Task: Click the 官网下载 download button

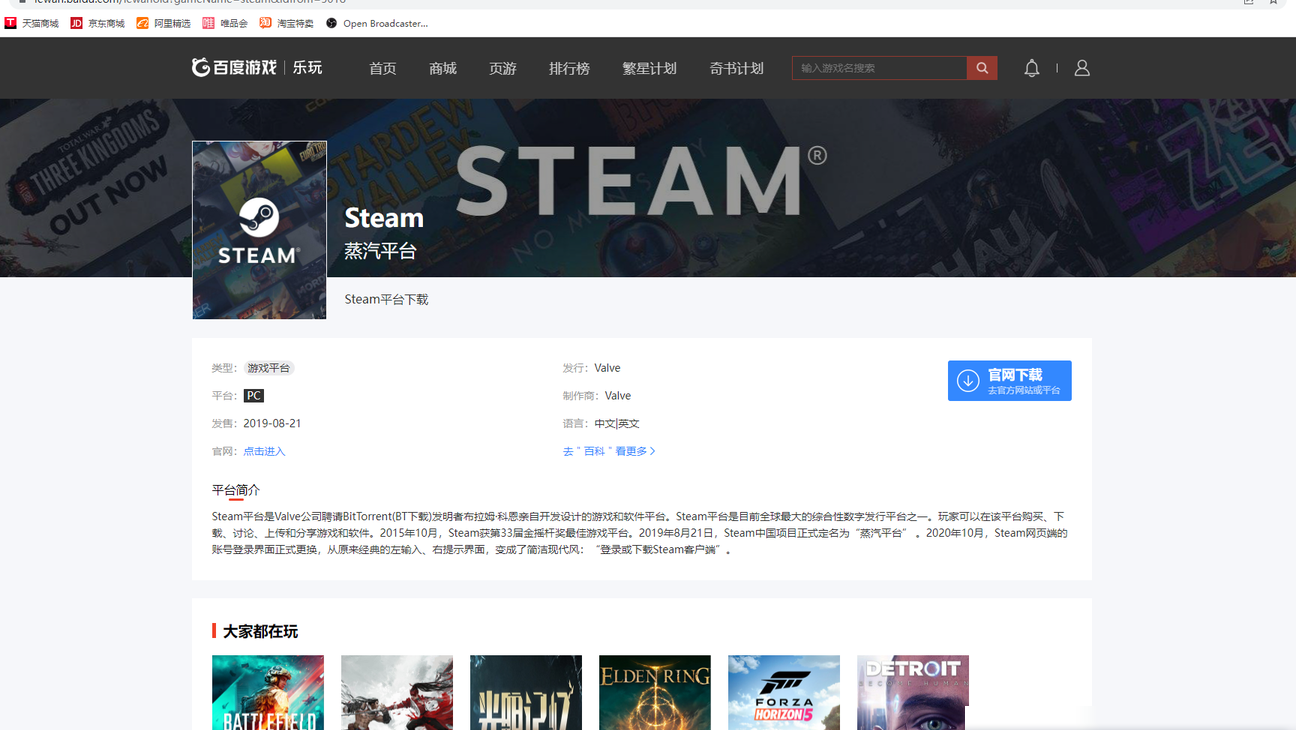Action: pyautogui.click(x=1010, y=381)
